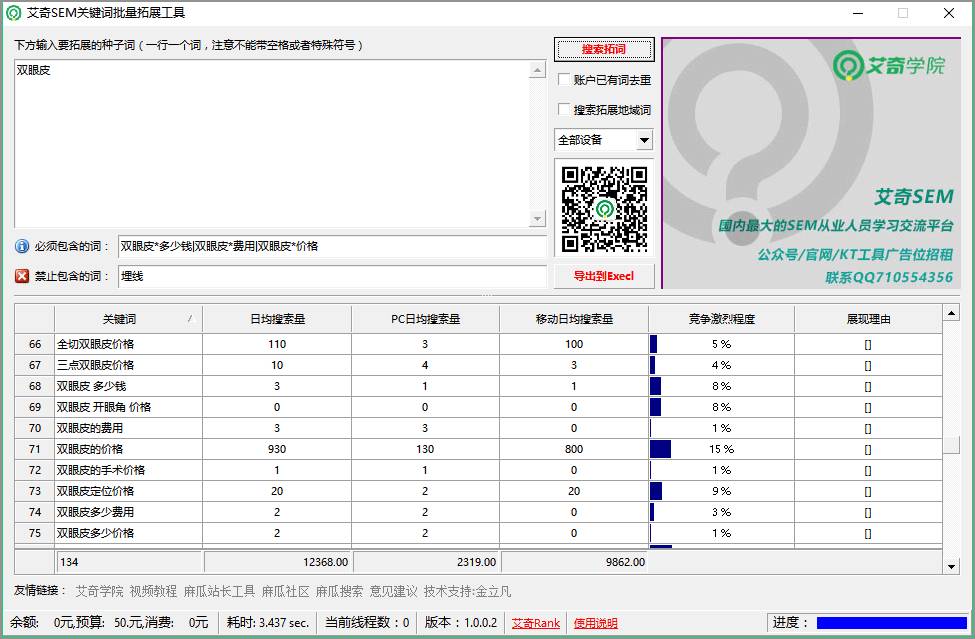Sort by 关键词 column header
This screenshot has width=975, height=639.
click(x=128, y=319)
